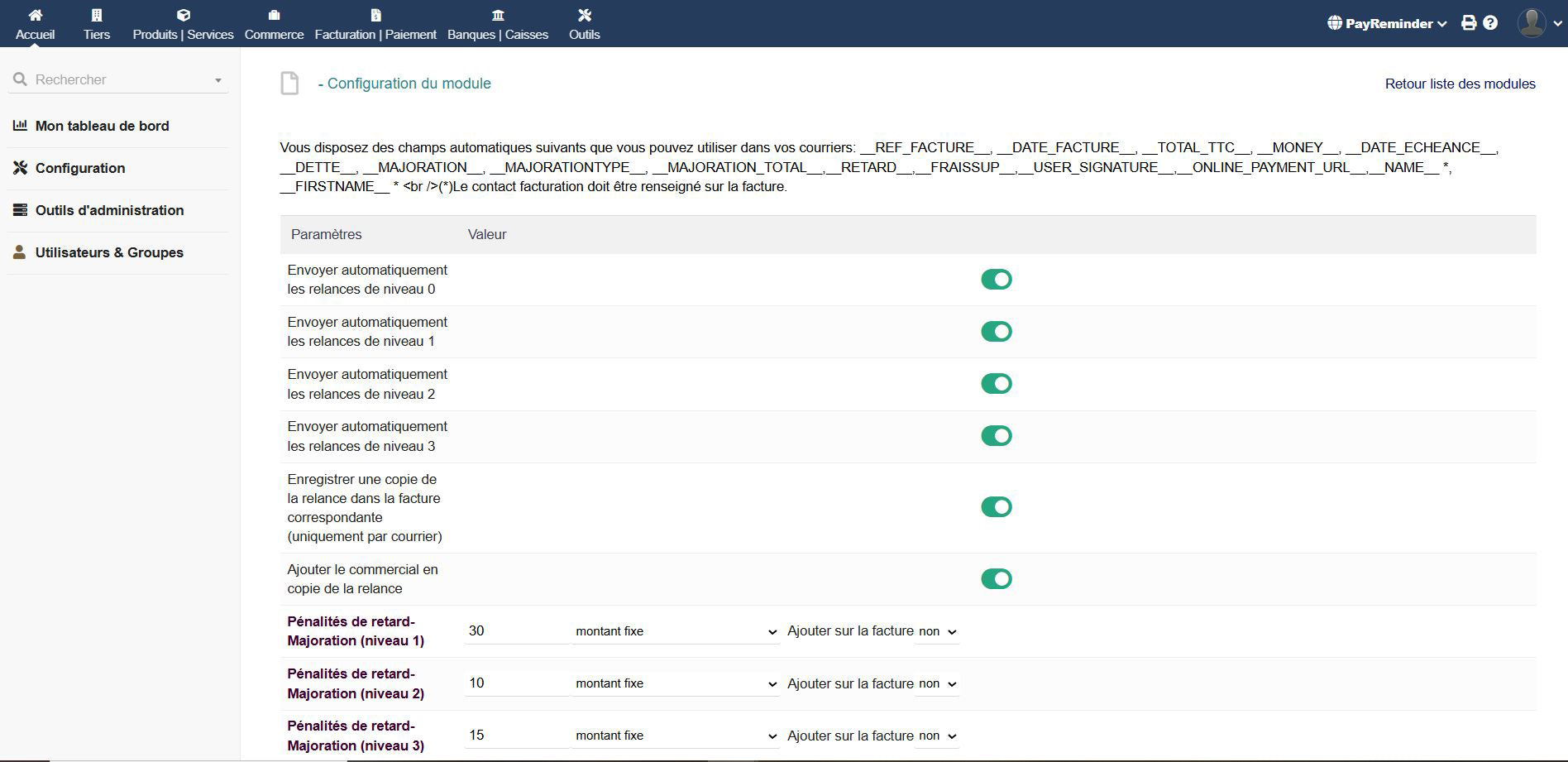The image size is (1568, 762).
Task: Open the Commerce briefcase icon
Action: tap(274, 15)
